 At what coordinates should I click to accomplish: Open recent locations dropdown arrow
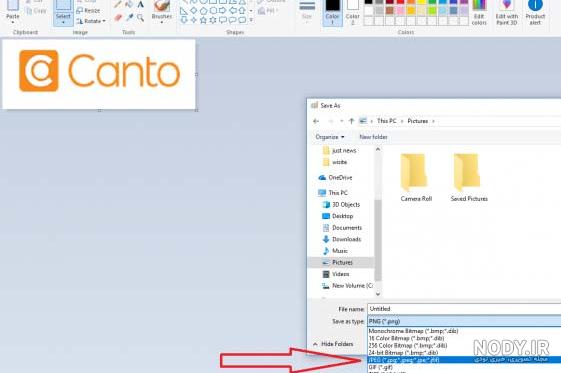coord(342,121)
